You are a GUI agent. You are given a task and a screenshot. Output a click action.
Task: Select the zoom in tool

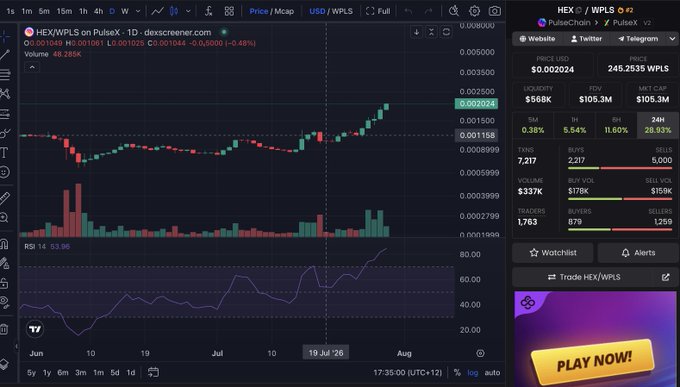pyautogui.click(x=4, y=218)
